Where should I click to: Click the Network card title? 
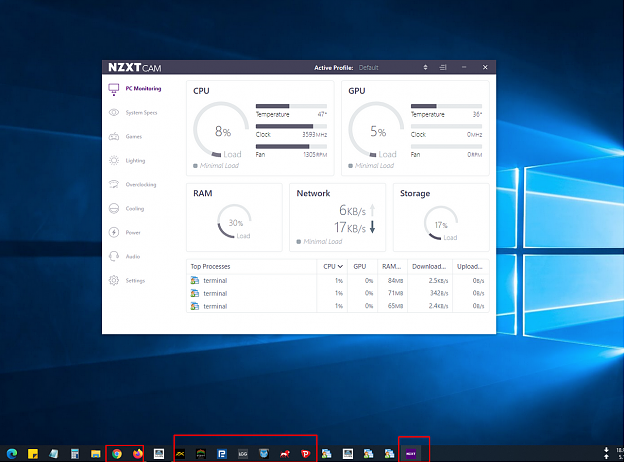point(313,193)
